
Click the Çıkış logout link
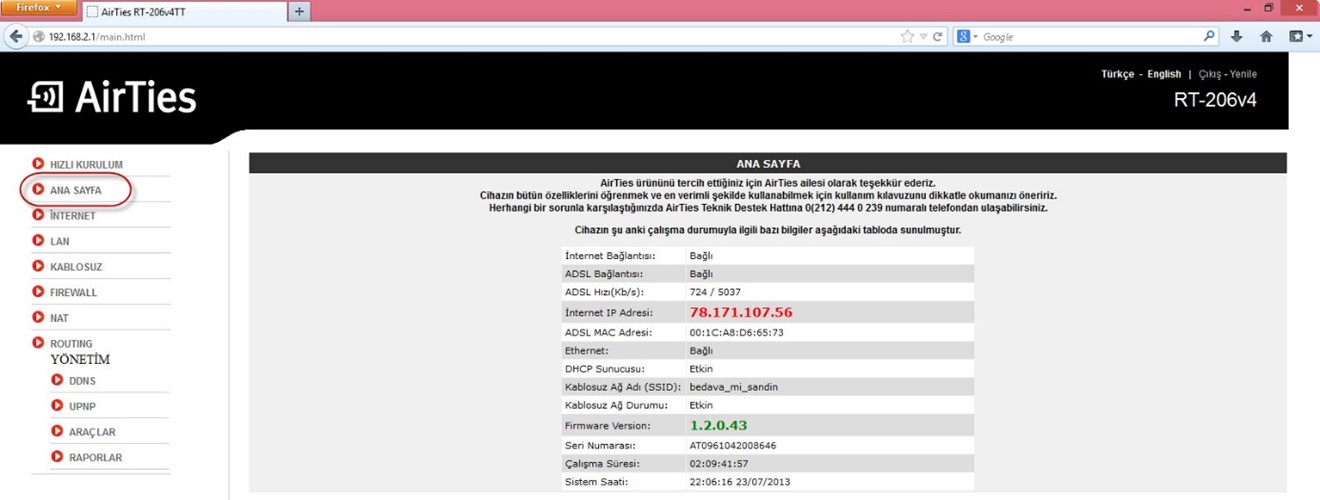(x=1210, y=74)
